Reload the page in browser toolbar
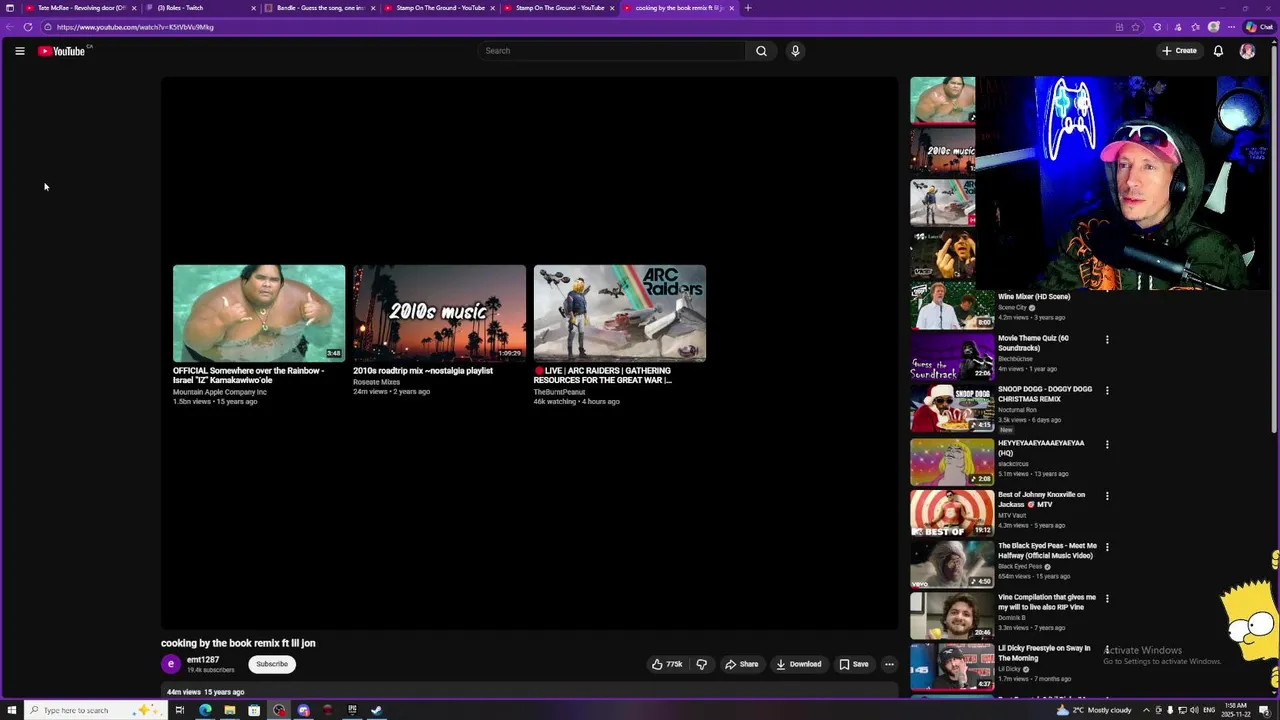1280x720 pixels. [x=28, y=27]
